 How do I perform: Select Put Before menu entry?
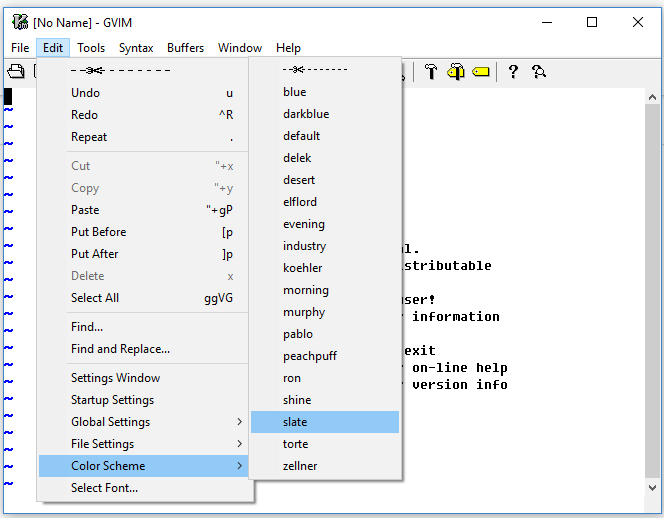click(144, 232)
